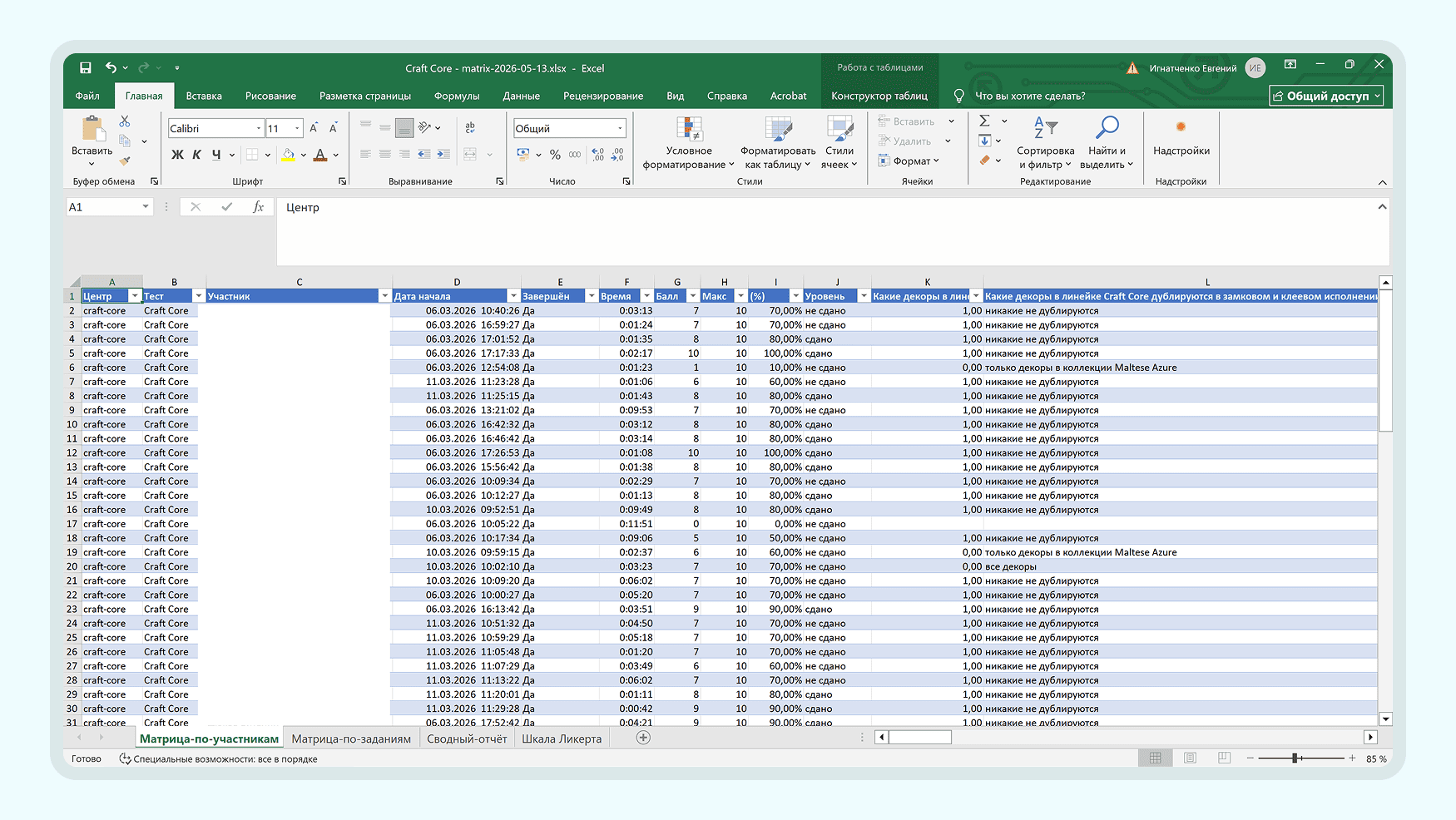The width and height of the screenshot is (1456, 820).
Task: Open the Add-ins (Надстройки) button
Action: click(x=1181, y=136)
